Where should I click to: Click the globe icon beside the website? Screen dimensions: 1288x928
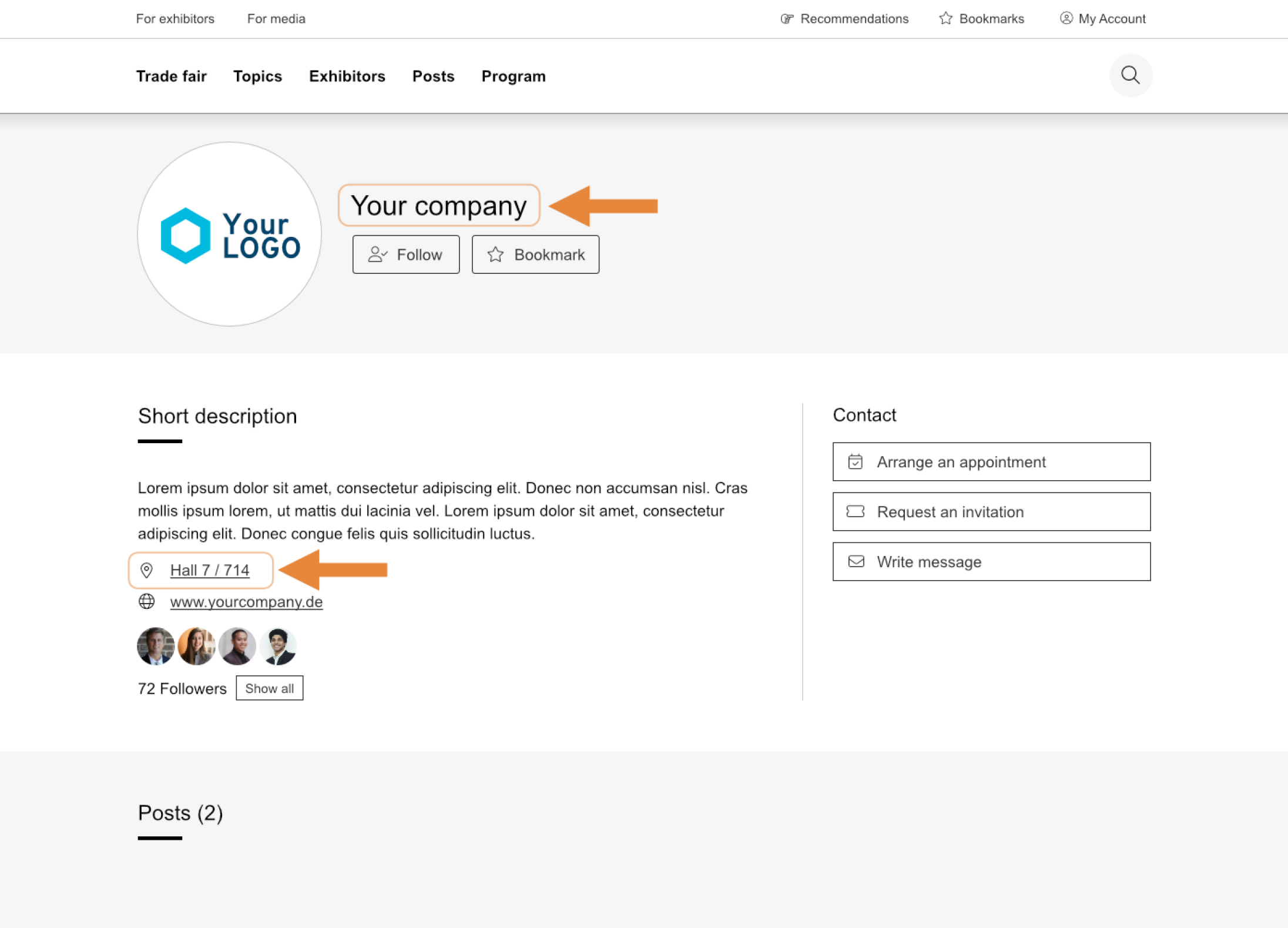coord(146,602)
